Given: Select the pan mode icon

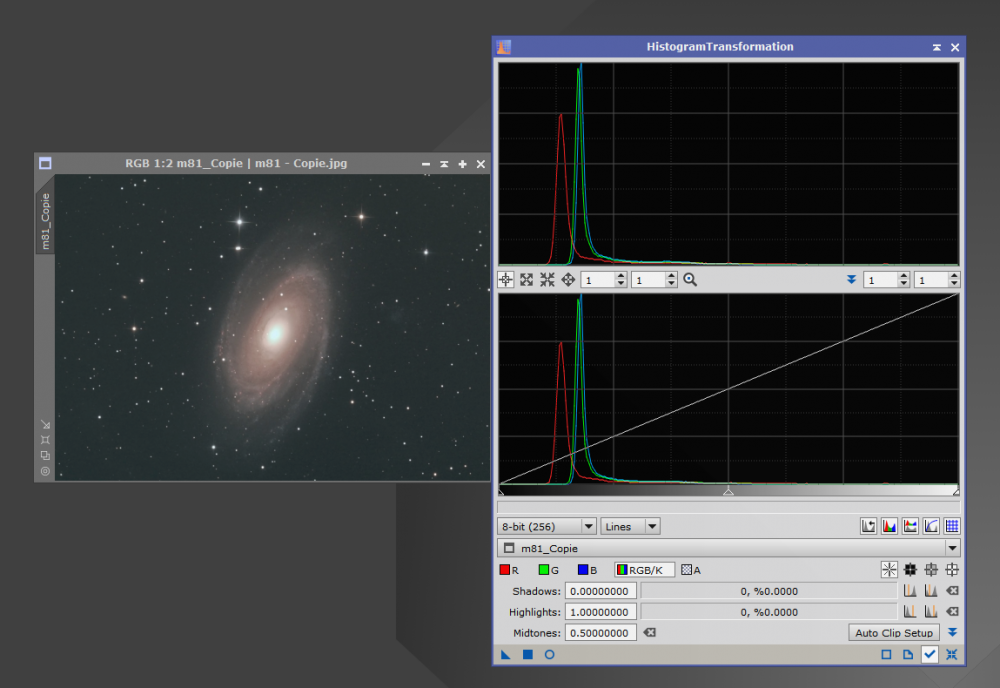Looking at the screenshot, I should (568, 280).
